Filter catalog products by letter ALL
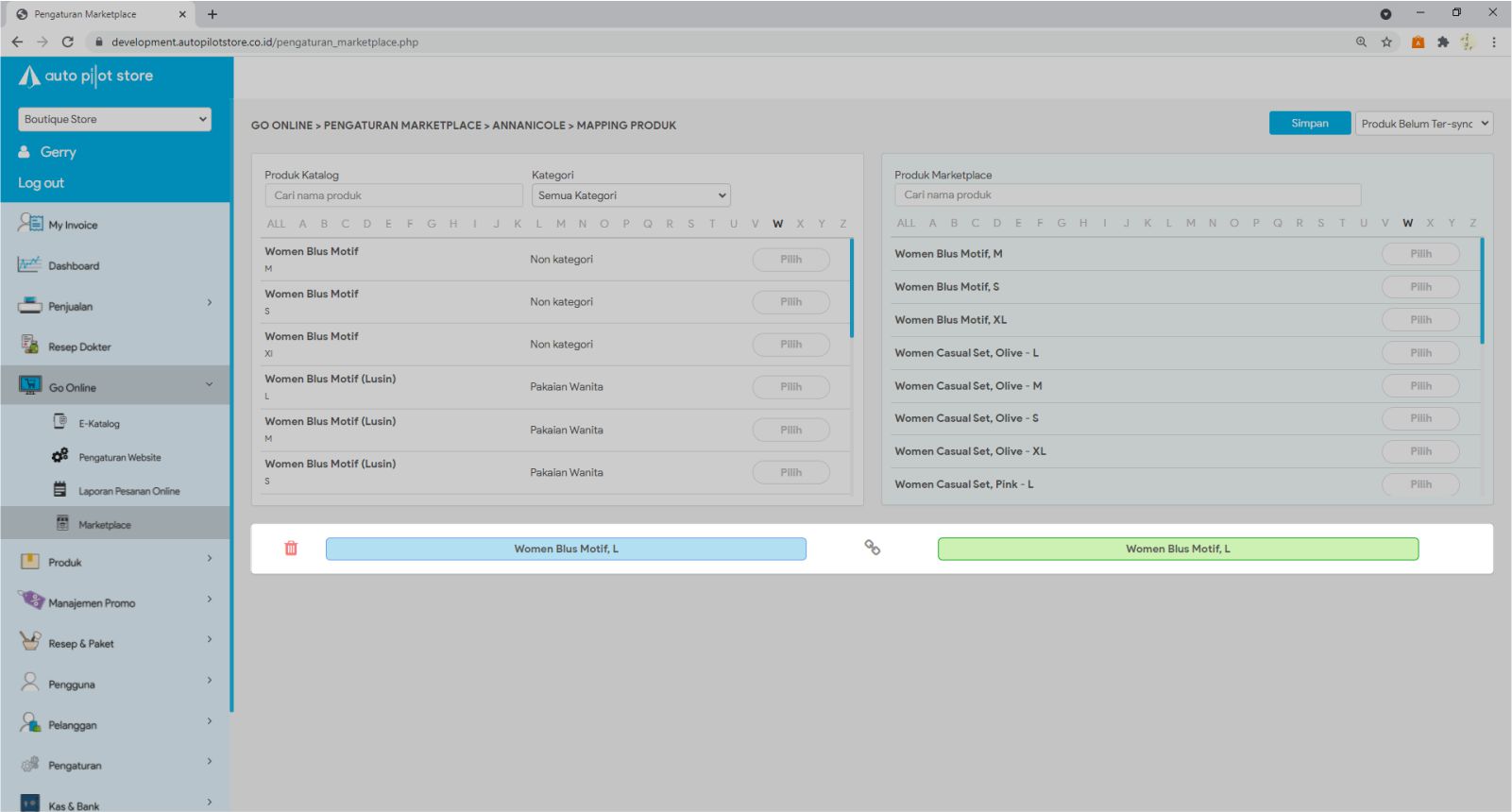 (276, 224)
